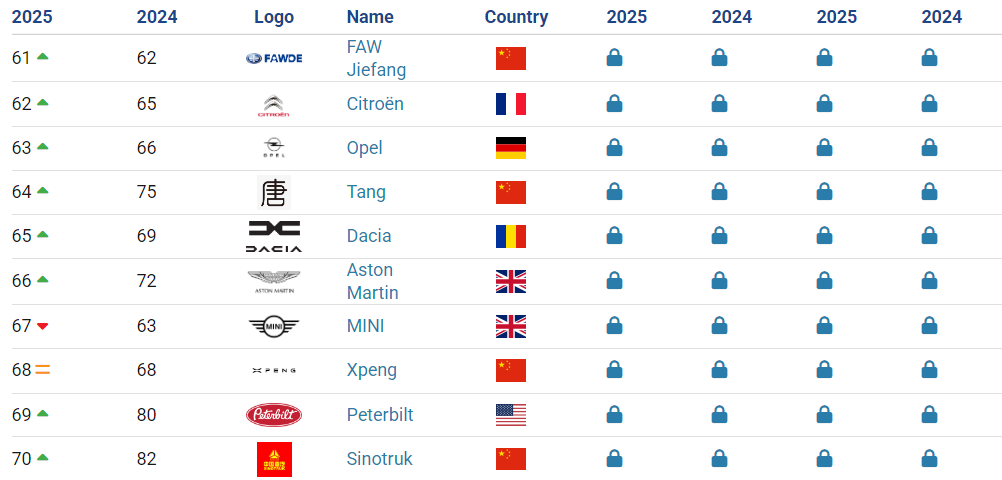The width and height of the screenshot is (1002, 480).
Task: Click the red Peterbilt oval logo
Action: click(x=274, y=415)
